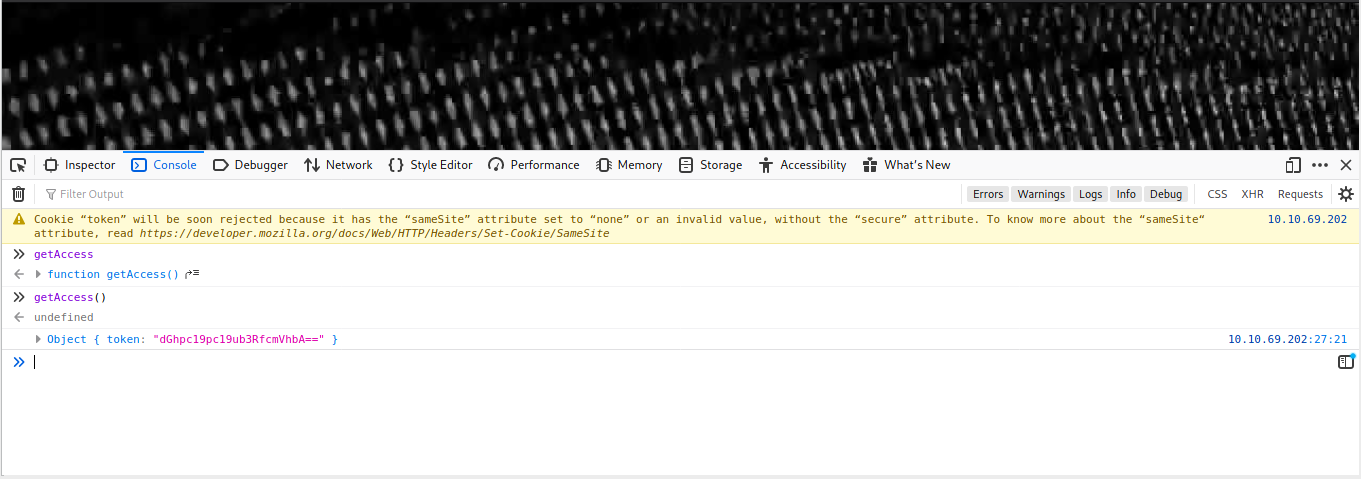Toggle the Errors filter
The height and width of the screenshot is (479, 1361).
tap(987, 194)
